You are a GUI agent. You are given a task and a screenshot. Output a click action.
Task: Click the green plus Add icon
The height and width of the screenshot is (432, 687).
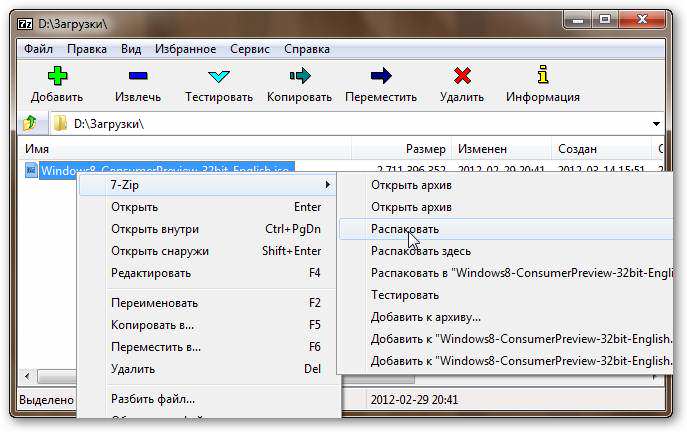coord(56,77)
